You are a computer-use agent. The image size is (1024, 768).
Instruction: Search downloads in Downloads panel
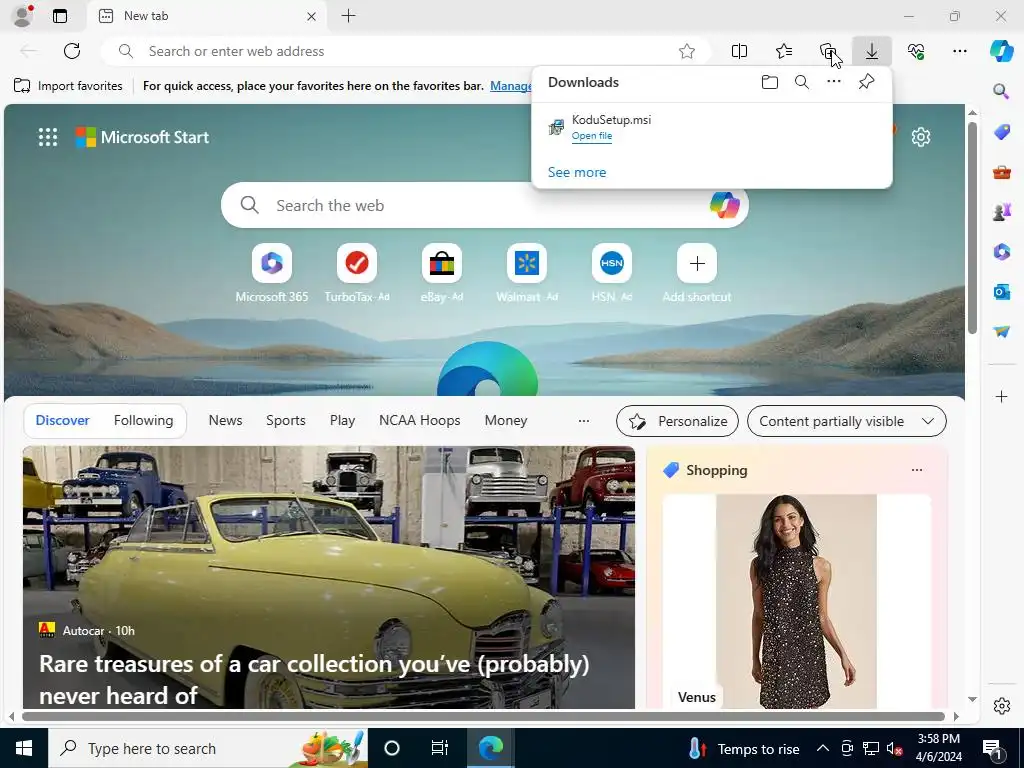click(802, 82)
